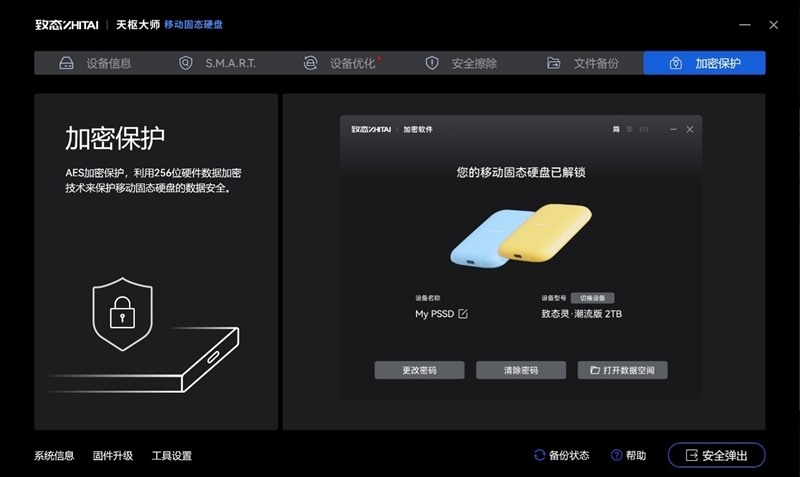Open 系统信息 at the bottom left

(x=54, y=456)
